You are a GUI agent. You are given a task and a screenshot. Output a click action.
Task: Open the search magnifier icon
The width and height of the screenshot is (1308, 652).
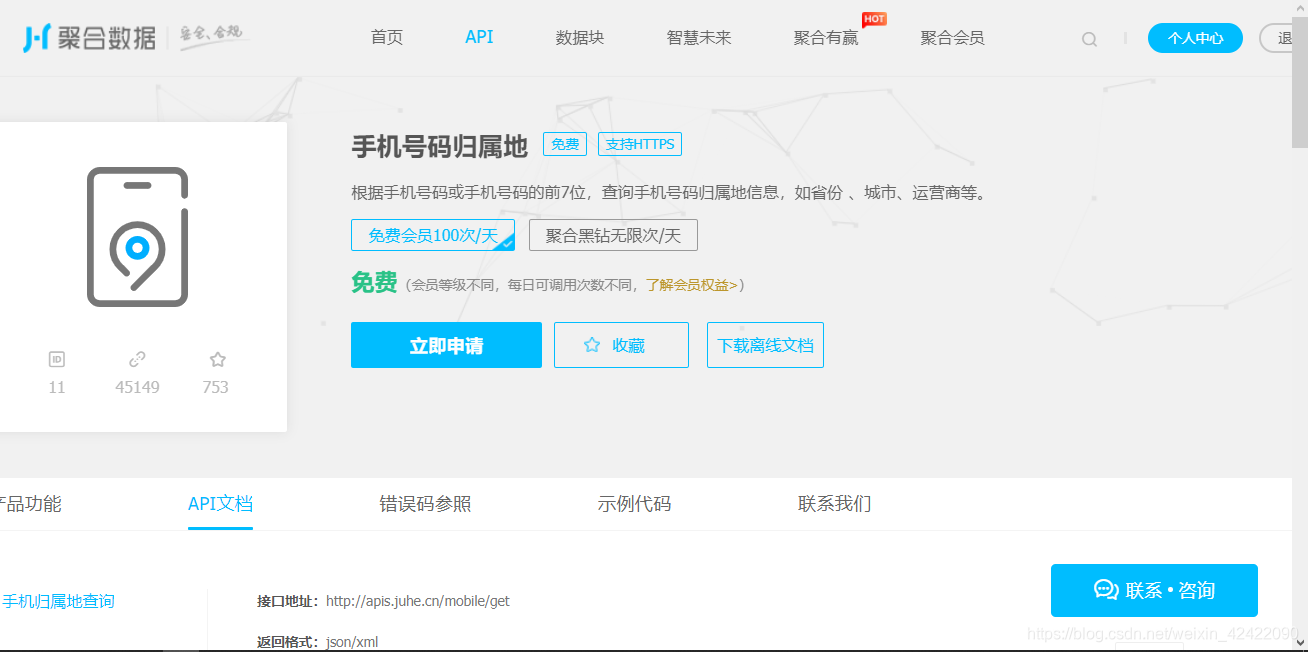(x=1089, y=39)
